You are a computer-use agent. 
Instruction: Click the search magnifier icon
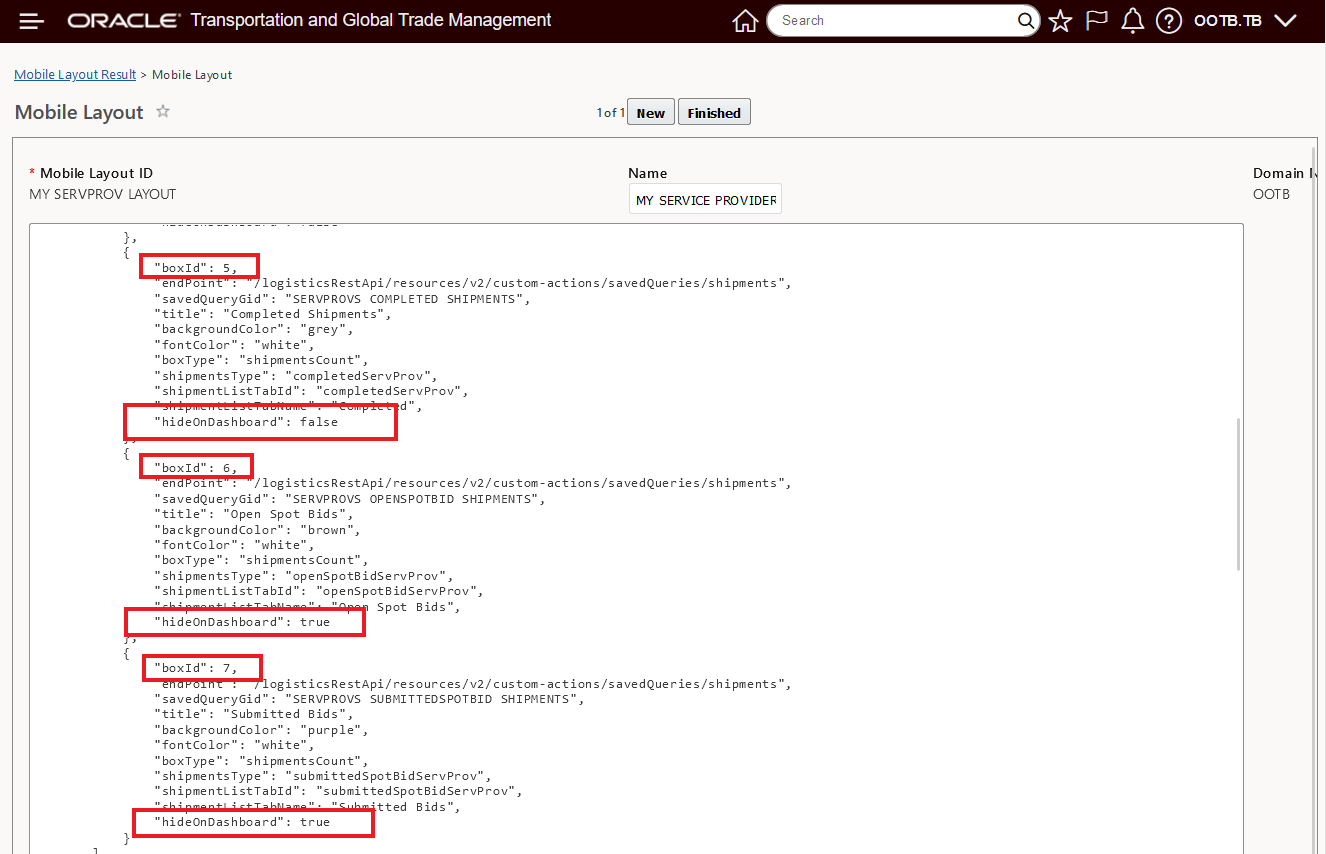[1027, 21]
